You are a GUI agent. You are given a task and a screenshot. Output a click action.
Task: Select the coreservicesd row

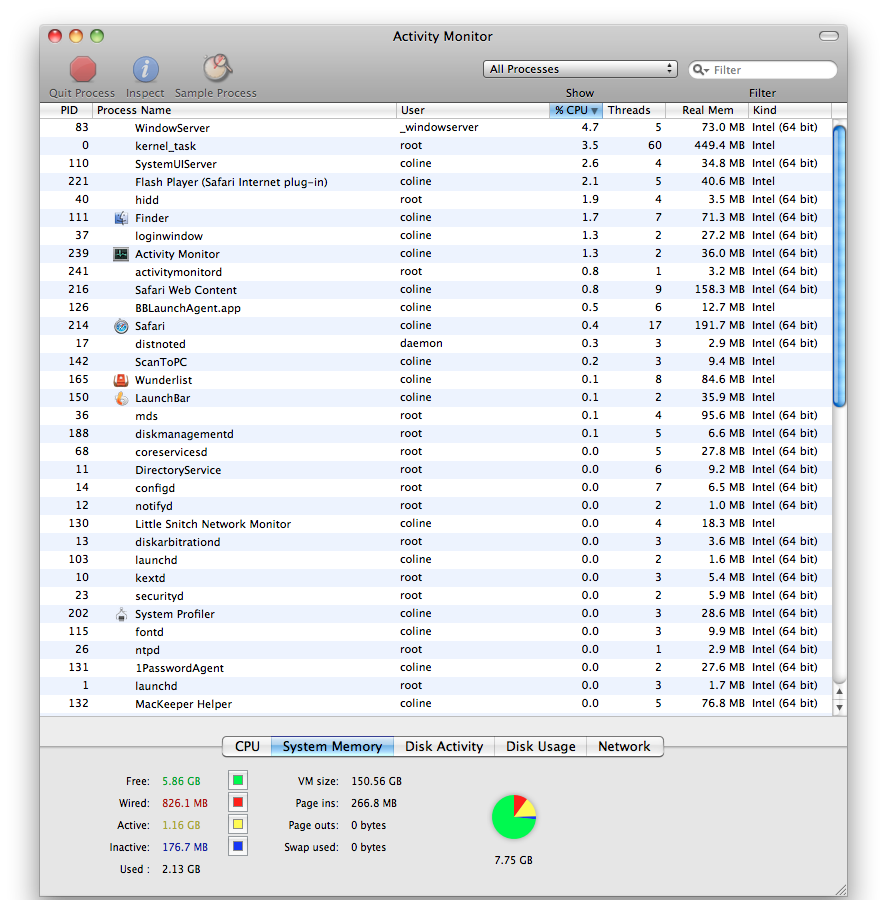pos(436,452)
